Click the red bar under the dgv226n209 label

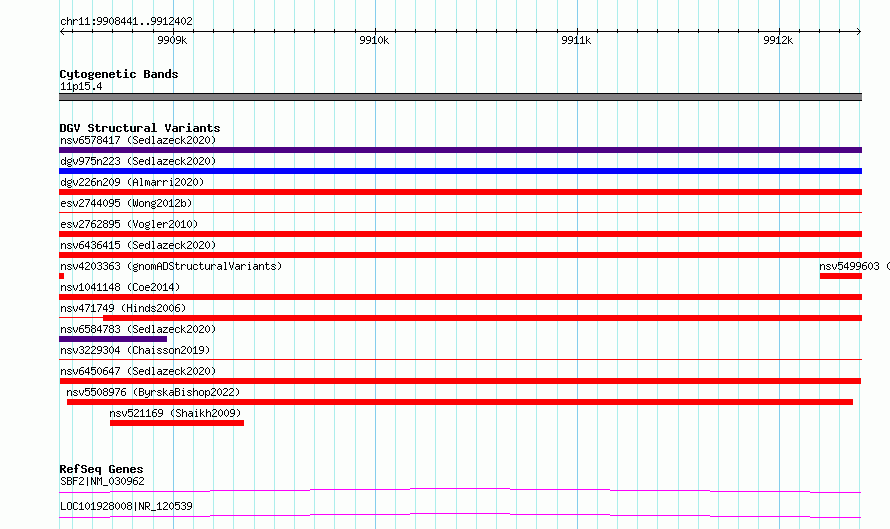(x=460, y=192)
